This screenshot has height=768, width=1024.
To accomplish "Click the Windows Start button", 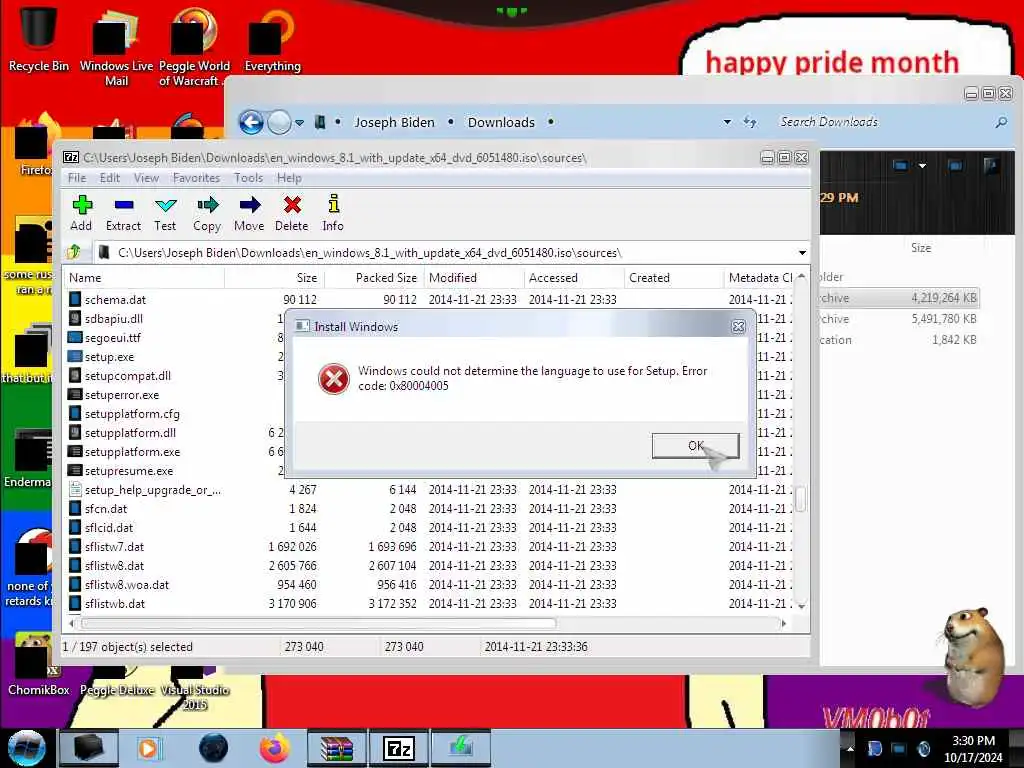I will click(x=26, y=748).
